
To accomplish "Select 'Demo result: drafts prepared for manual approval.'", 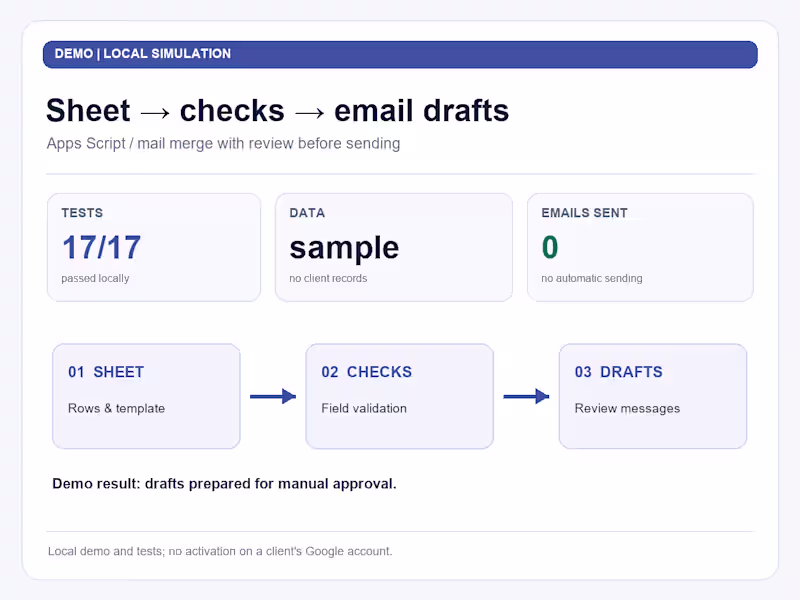I will click(224, 484).
